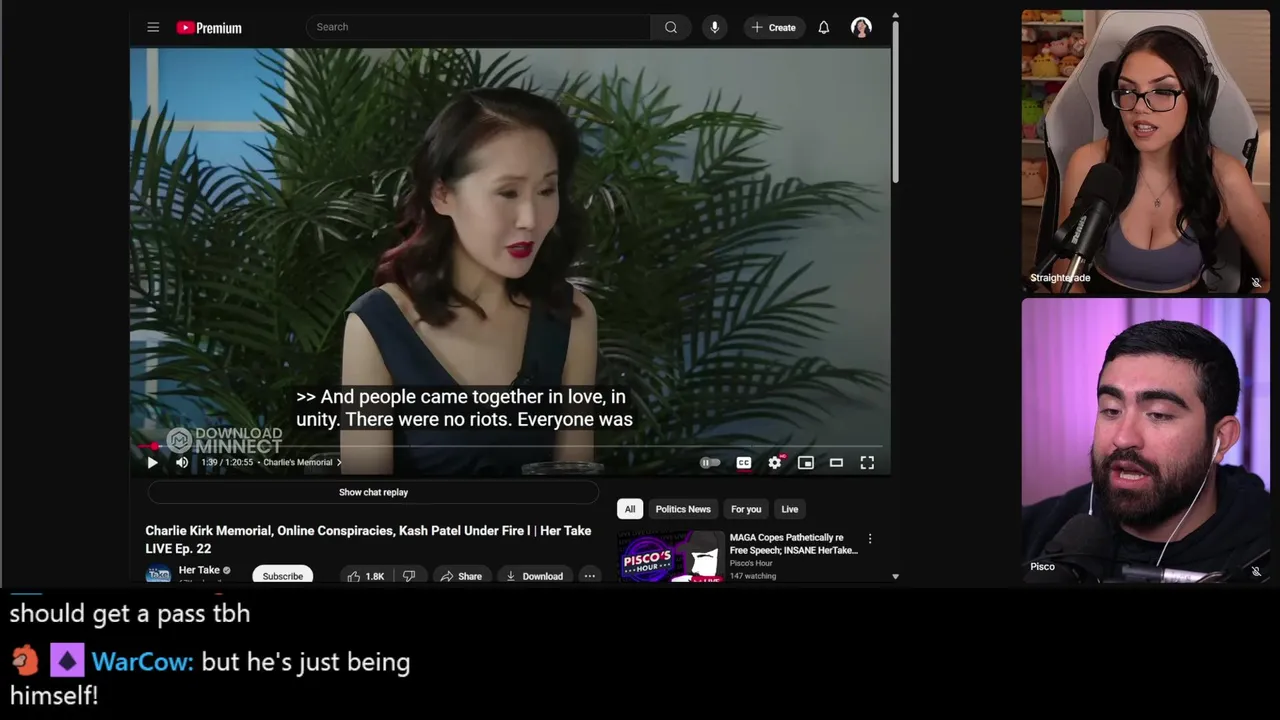Click muted mic icon on Straighterade camera

tap(1256, 283)
